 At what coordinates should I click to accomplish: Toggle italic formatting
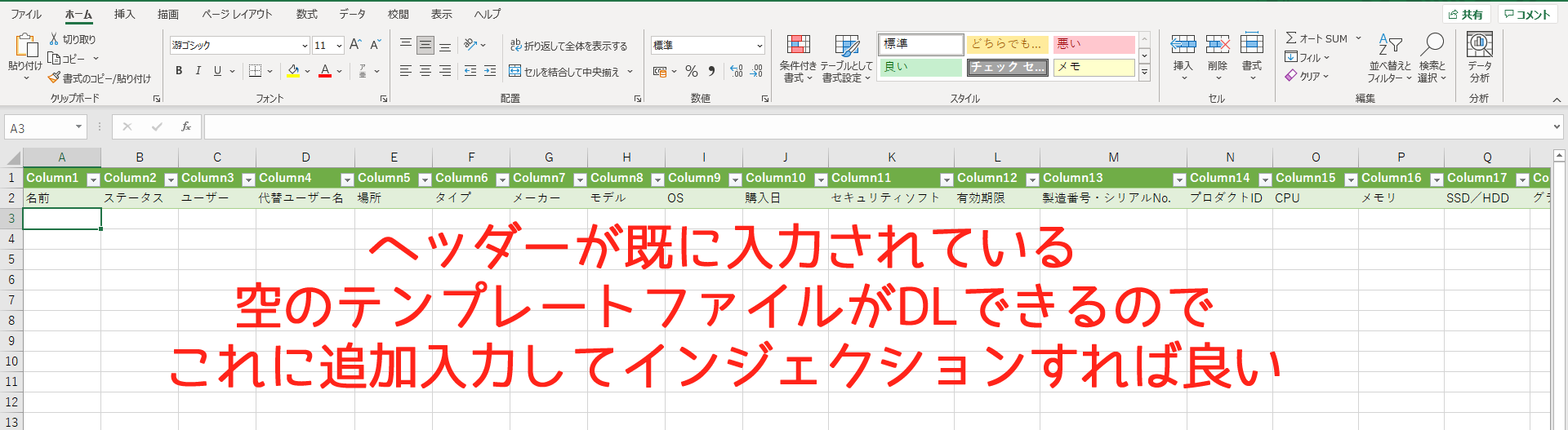pyautogui.click(x=198, y=71)
